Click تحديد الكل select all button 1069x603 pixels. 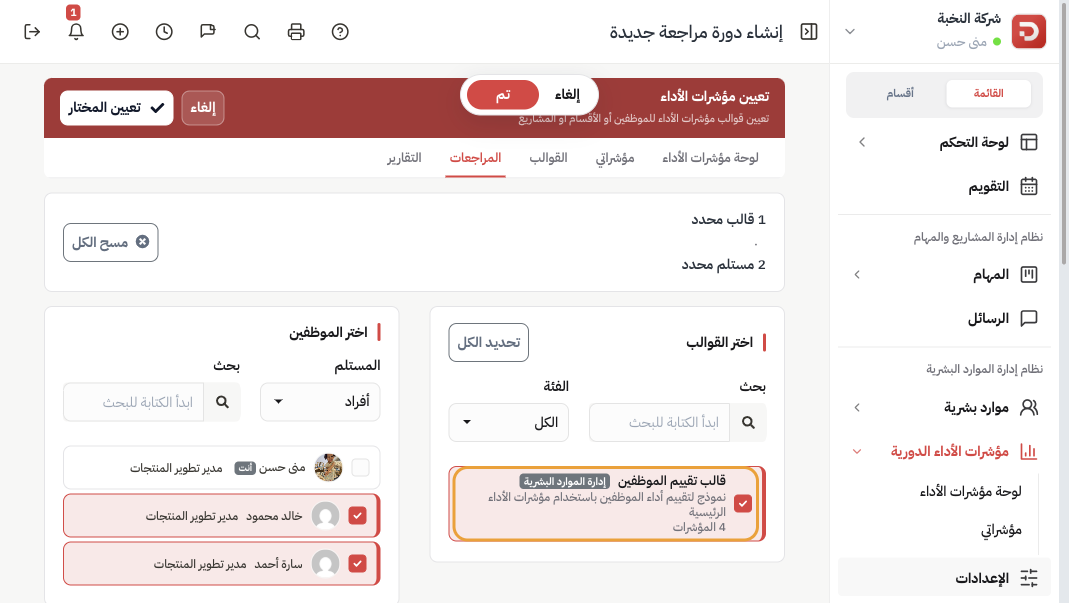tap(488, 342)
